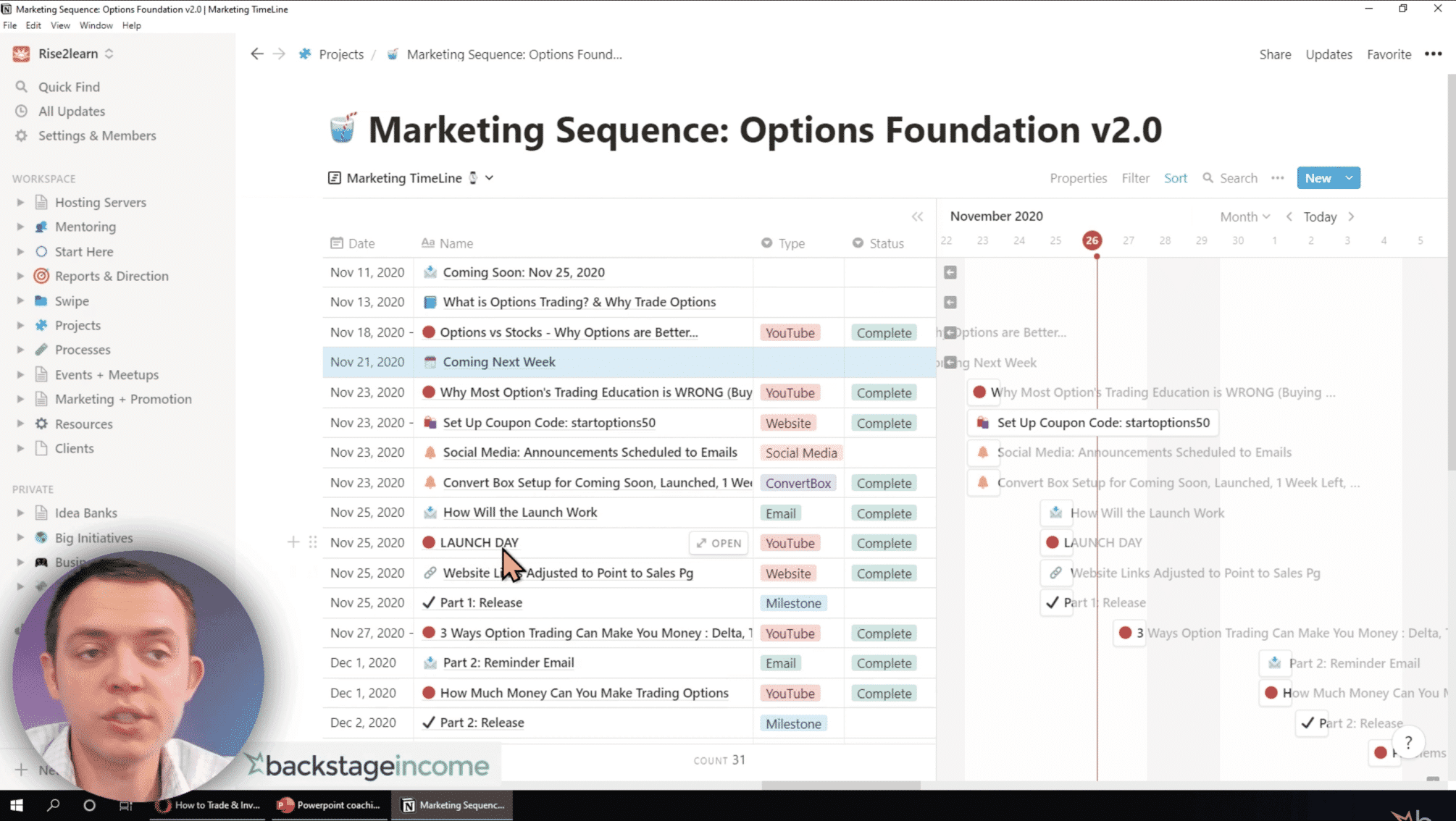Image resolution: width=1456 pixels, height=821 pixels.
Task: Open the File menu
Action: [9, 25]
